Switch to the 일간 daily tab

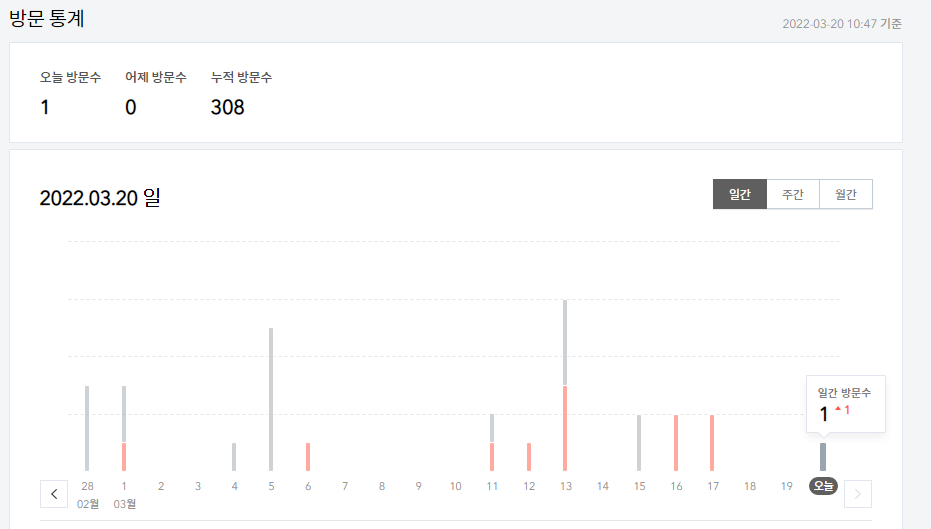click(740, 194)
